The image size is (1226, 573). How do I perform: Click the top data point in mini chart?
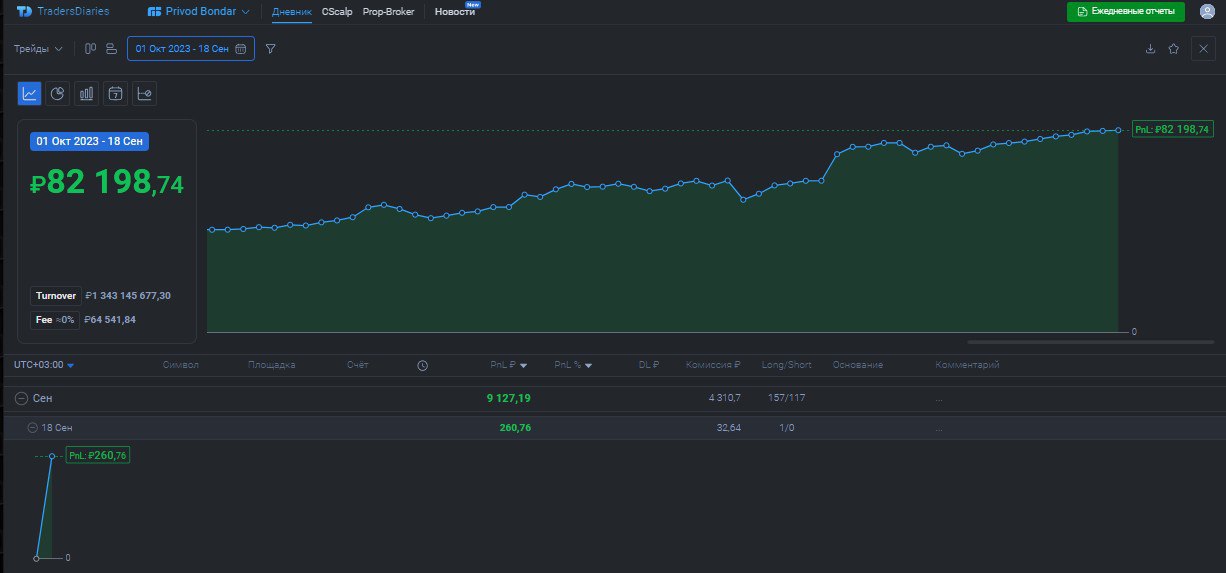point(52,456)
